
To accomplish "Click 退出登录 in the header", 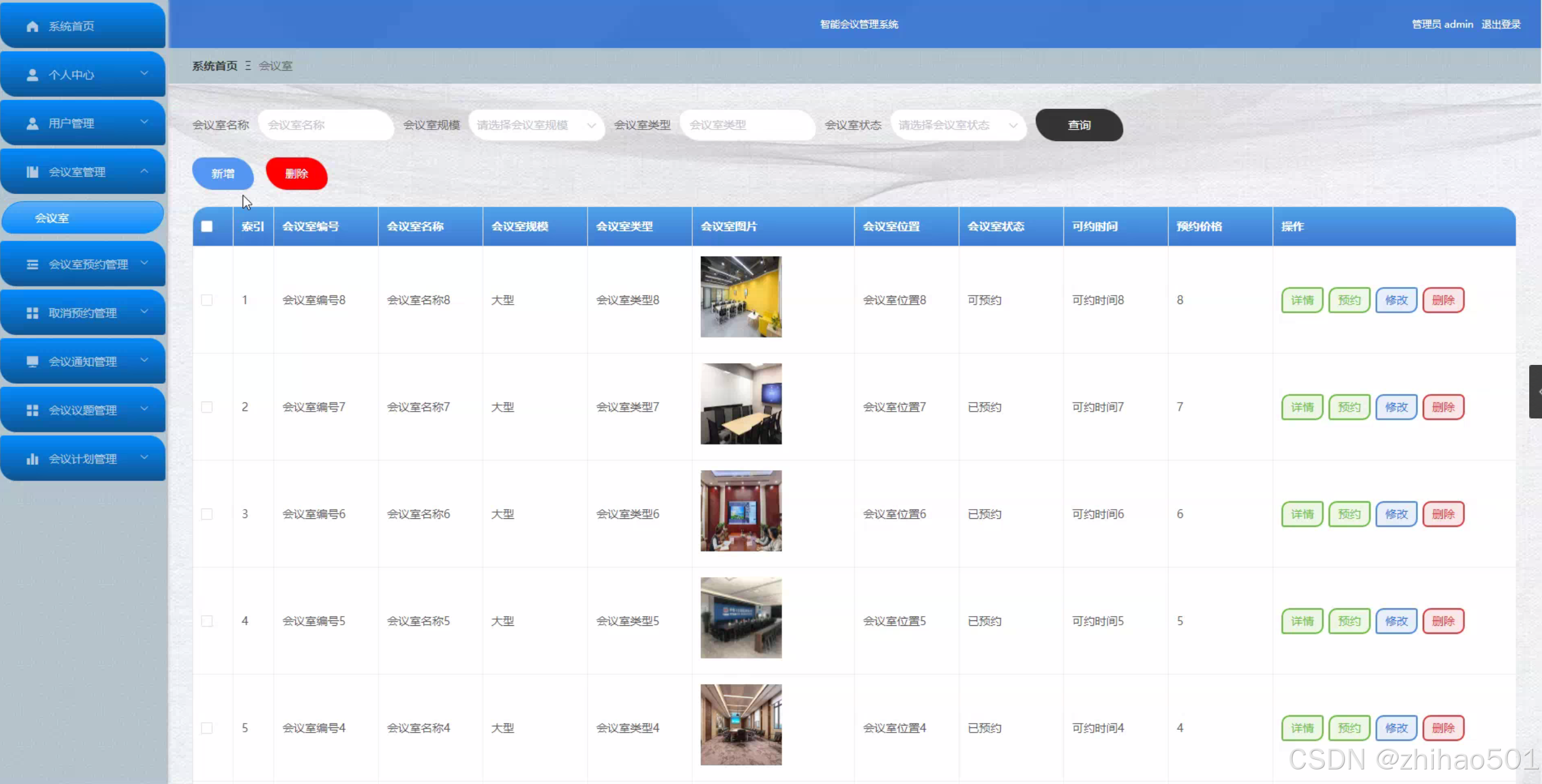I will 1501,24.
